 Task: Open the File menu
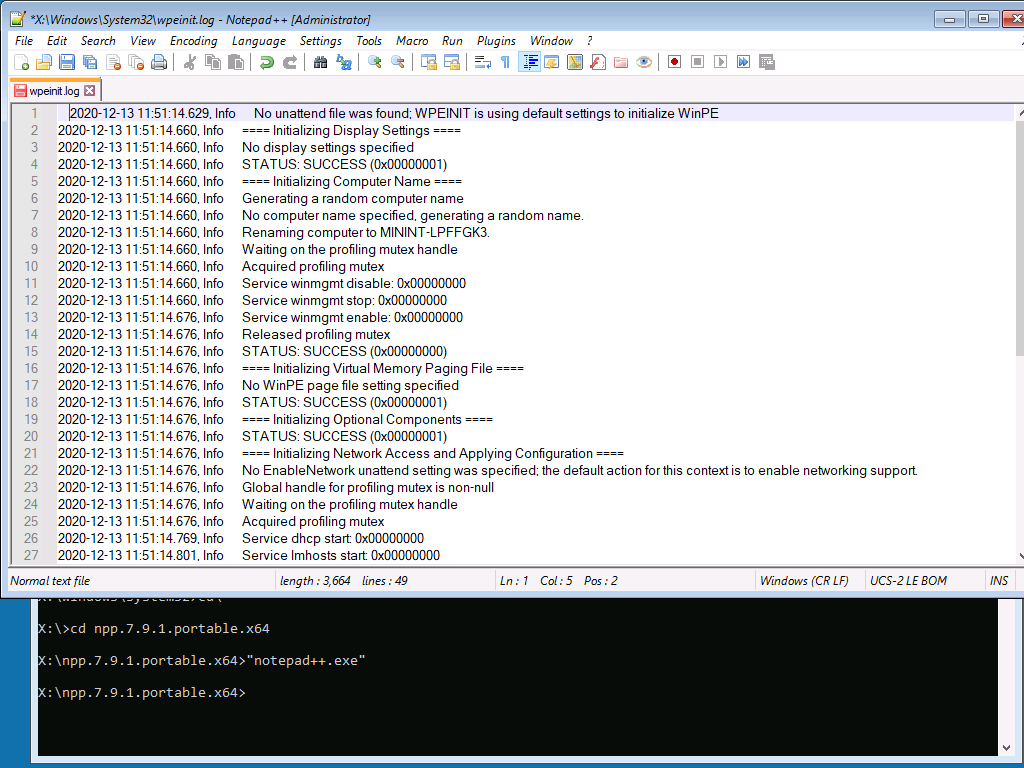(x=24, y=40)
